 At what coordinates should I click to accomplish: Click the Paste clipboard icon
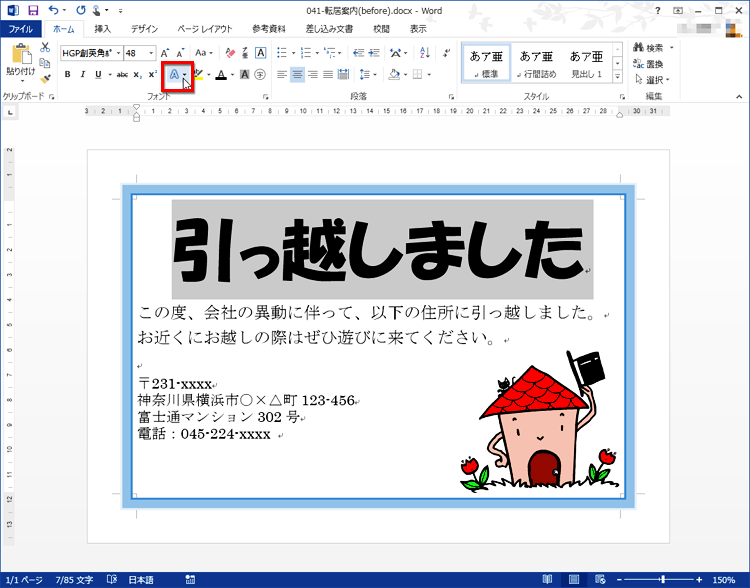click(21, 54)
